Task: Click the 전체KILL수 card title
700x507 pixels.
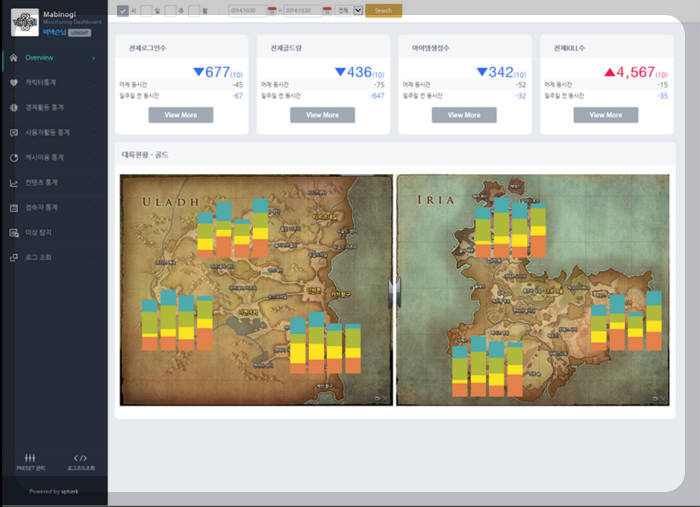Action: [569, 48]
